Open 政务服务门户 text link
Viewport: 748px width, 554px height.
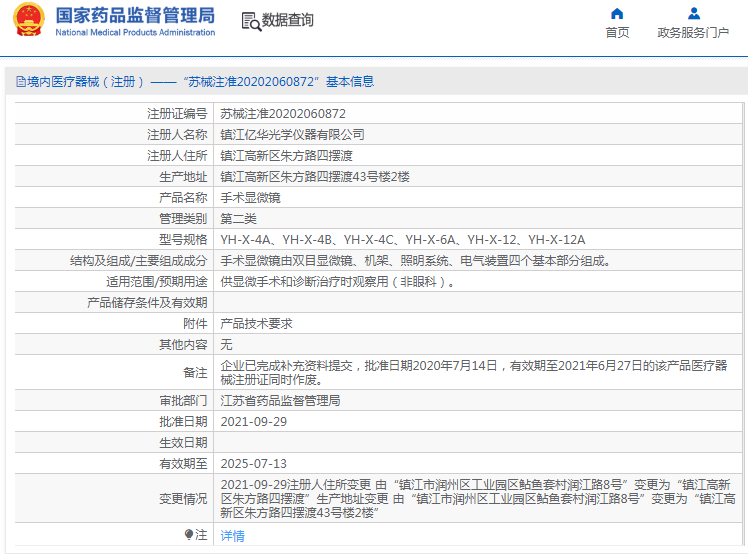(693, 32)
